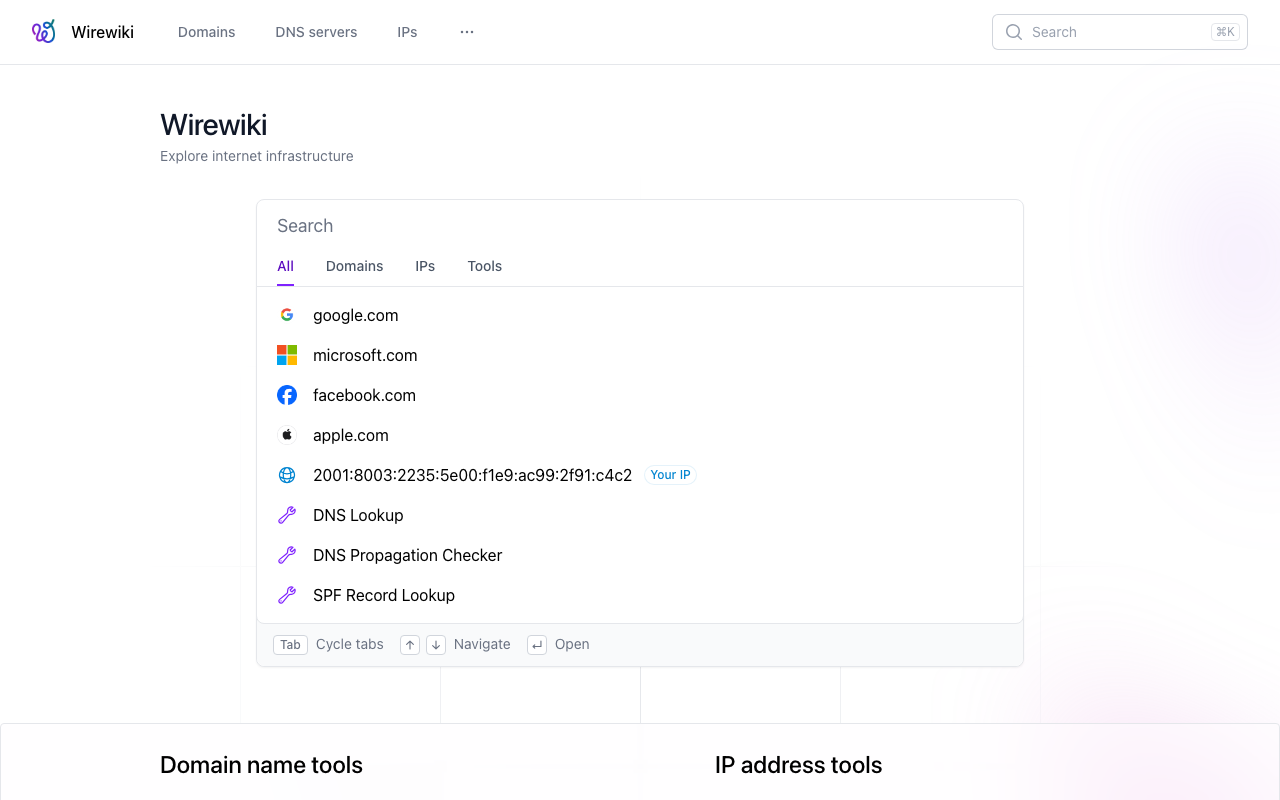Open the DNS Propagation Checker tool
The width and height of the screenshot is (1280, 800).
coord(640,555)
